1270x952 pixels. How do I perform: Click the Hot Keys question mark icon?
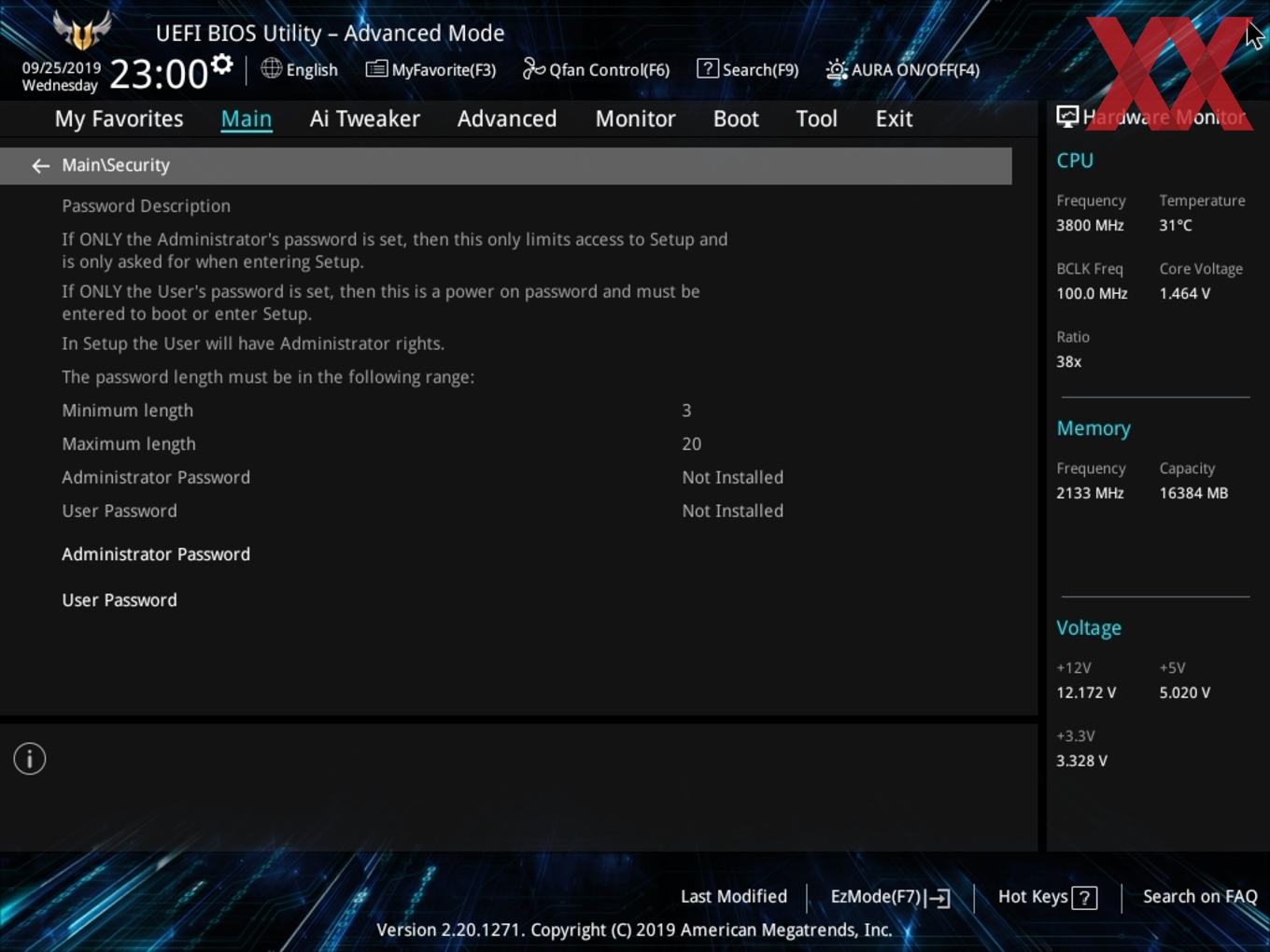pos(1084,898)
